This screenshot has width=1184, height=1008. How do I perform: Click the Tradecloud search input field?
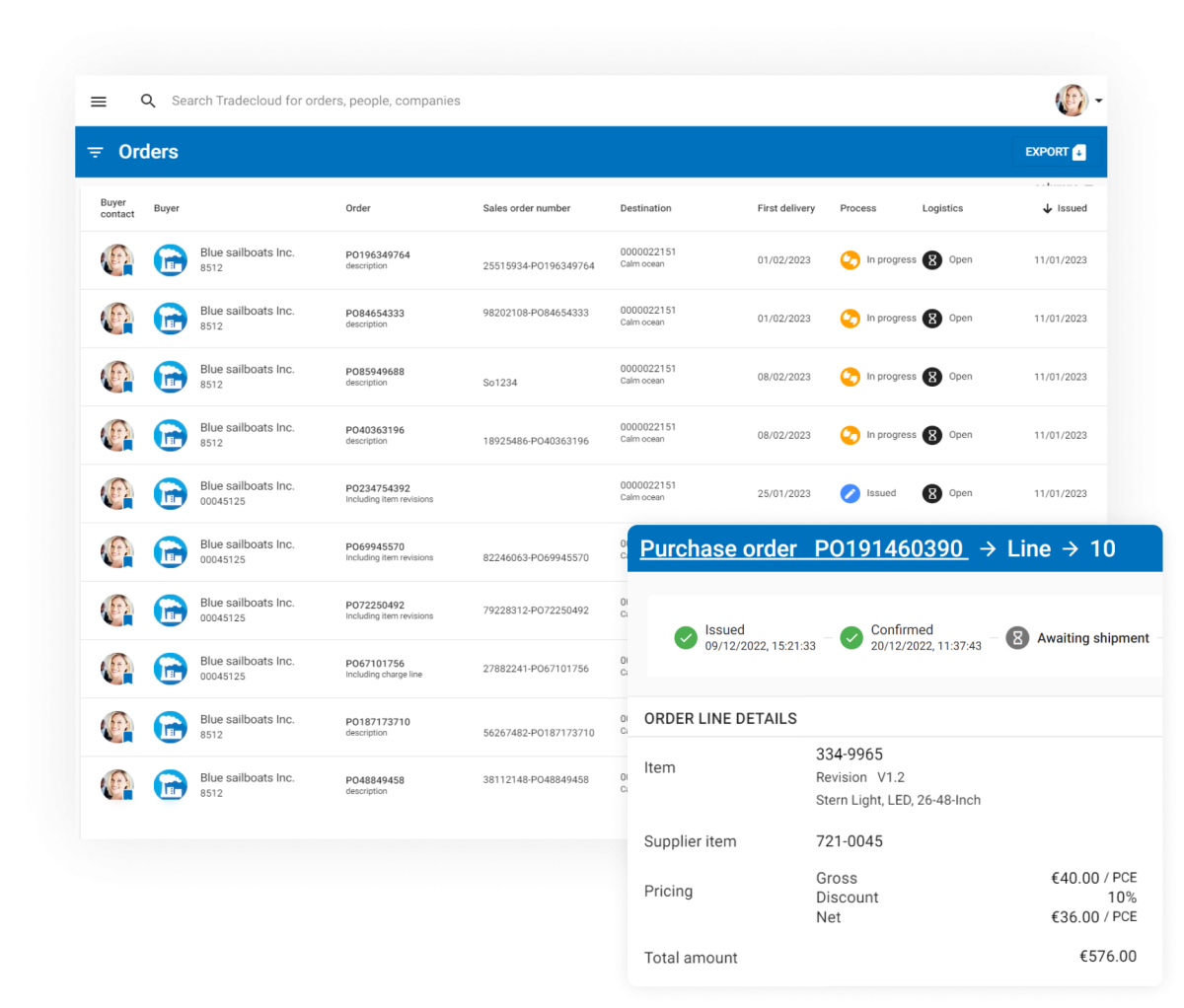pyautogui.click(x=316, y=101)
